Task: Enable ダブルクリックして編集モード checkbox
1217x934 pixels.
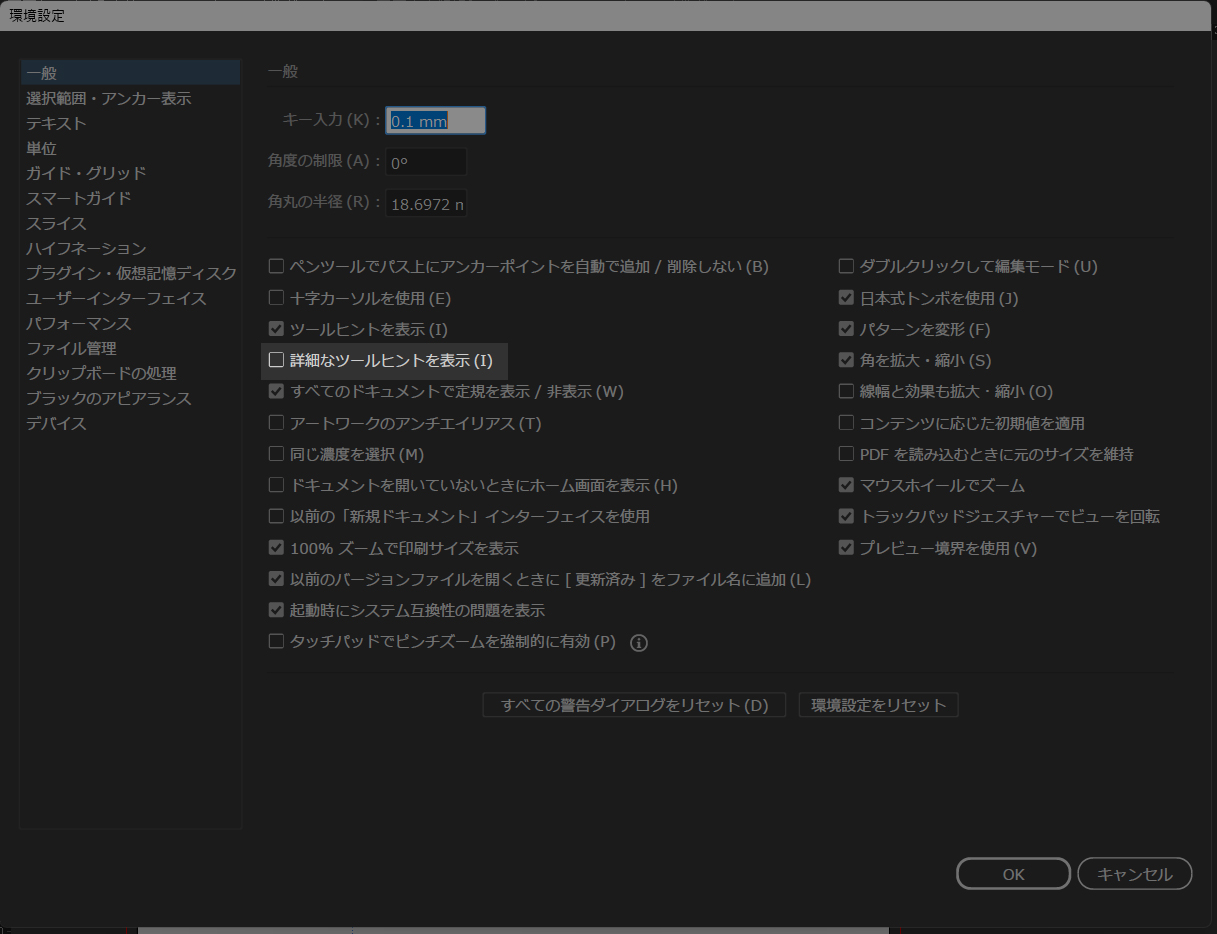Action: coord(847,267)
